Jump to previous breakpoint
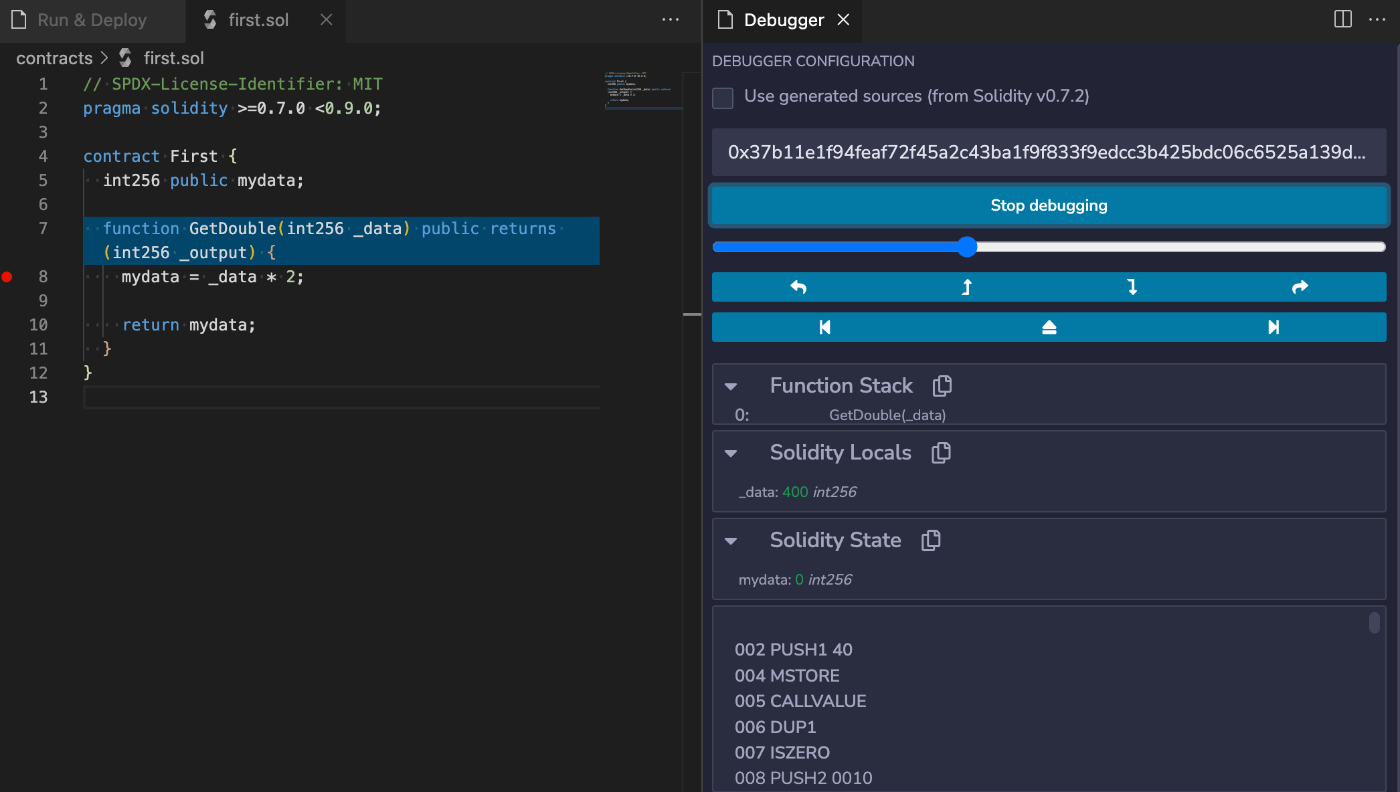 point(825,327)
